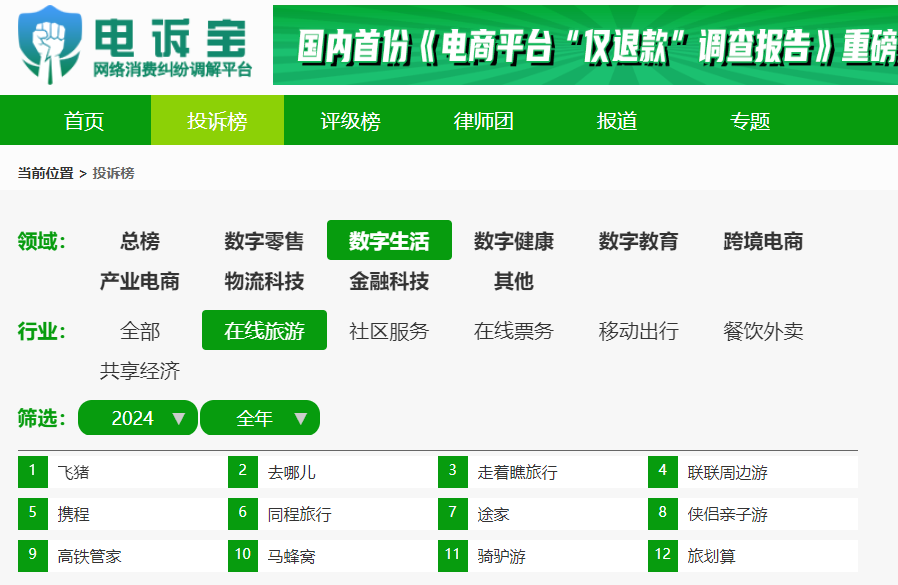Select the 数字教育 domain filter

click(639, 241)
